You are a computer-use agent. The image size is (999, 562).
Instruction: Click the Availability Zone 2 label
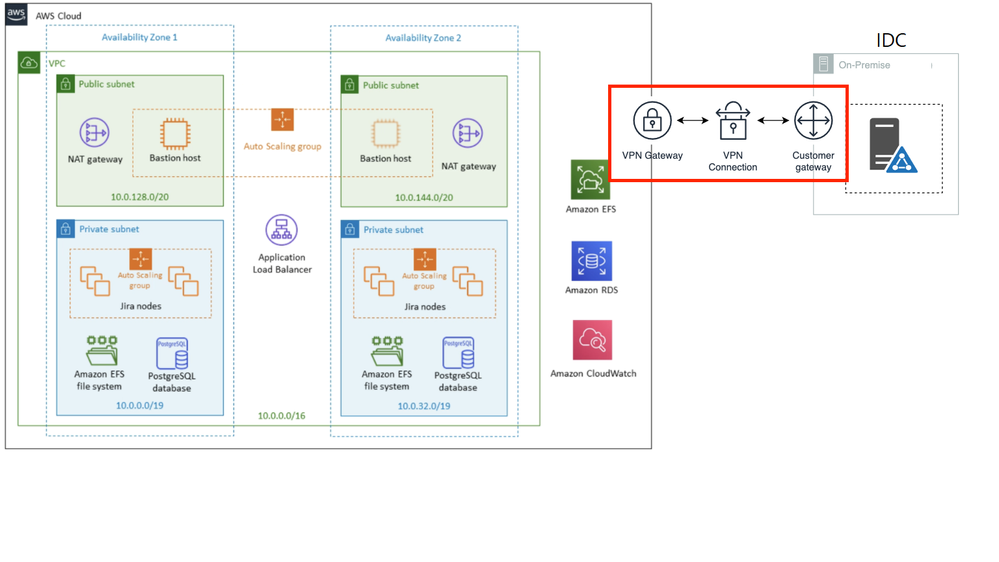tap(423, 38)
